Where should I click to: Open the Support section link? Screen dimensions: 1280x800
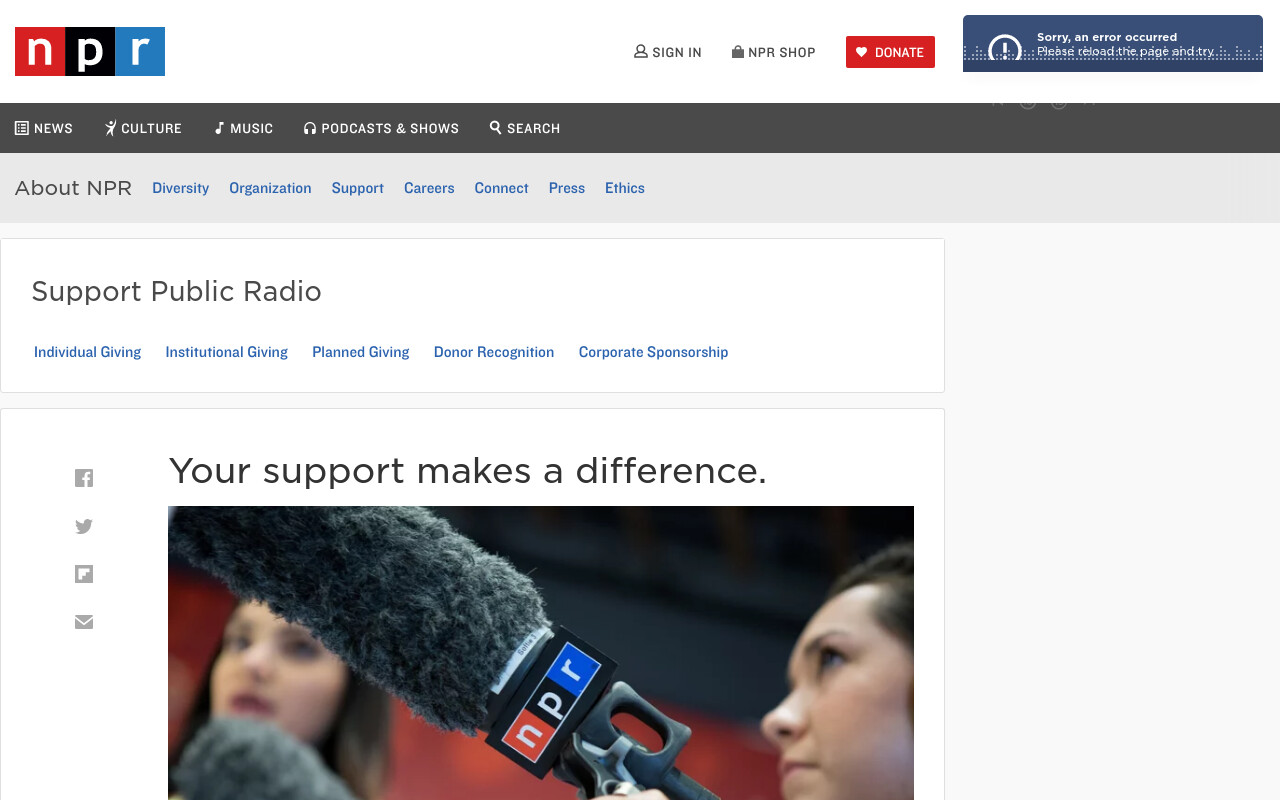pyautogui.click(x=358, y=188)
